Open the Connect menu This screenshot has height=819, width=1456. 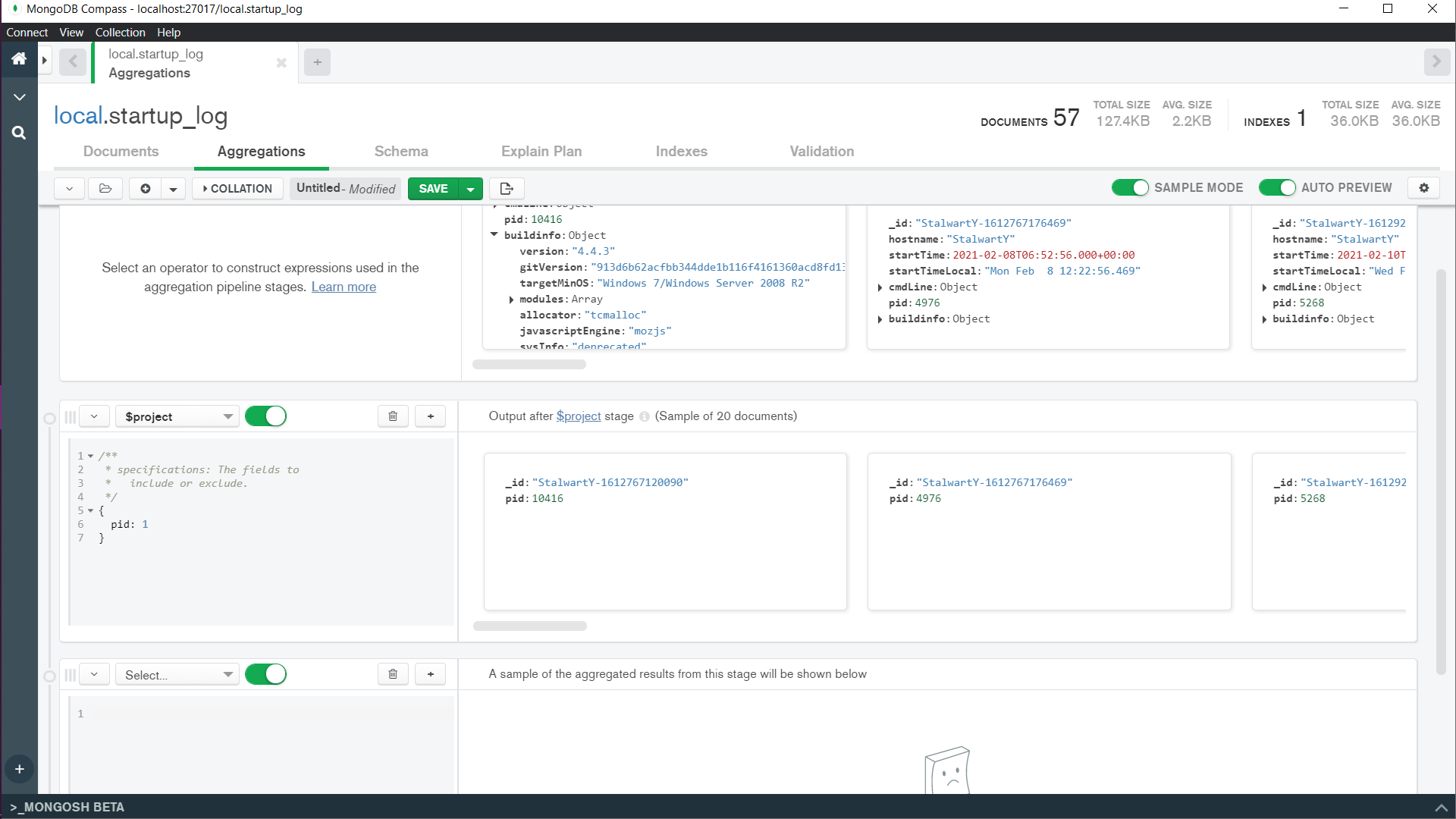(x=27, y=33)
